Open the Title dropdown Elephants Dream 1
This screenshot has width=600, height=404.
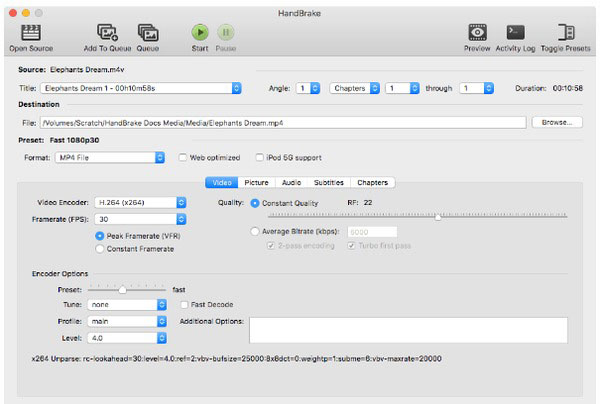click(141, 88)
